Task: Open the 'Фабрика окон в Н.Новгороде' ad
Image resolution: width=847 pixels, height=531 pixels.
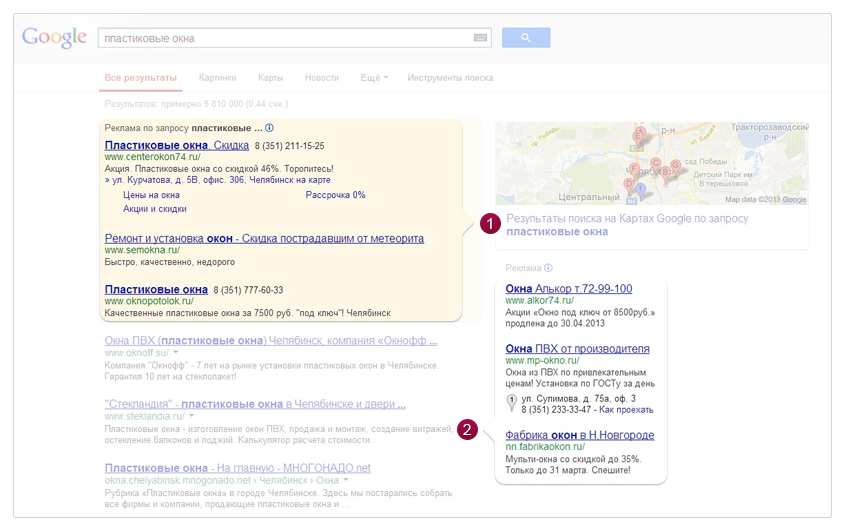Action: (580, 435)
